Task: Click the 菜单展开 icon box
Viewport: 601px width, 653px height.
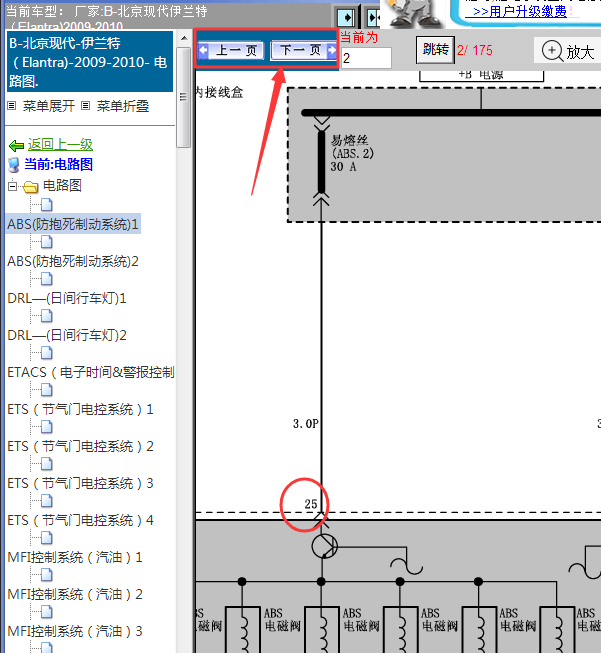Action: (x=12, y=106)
